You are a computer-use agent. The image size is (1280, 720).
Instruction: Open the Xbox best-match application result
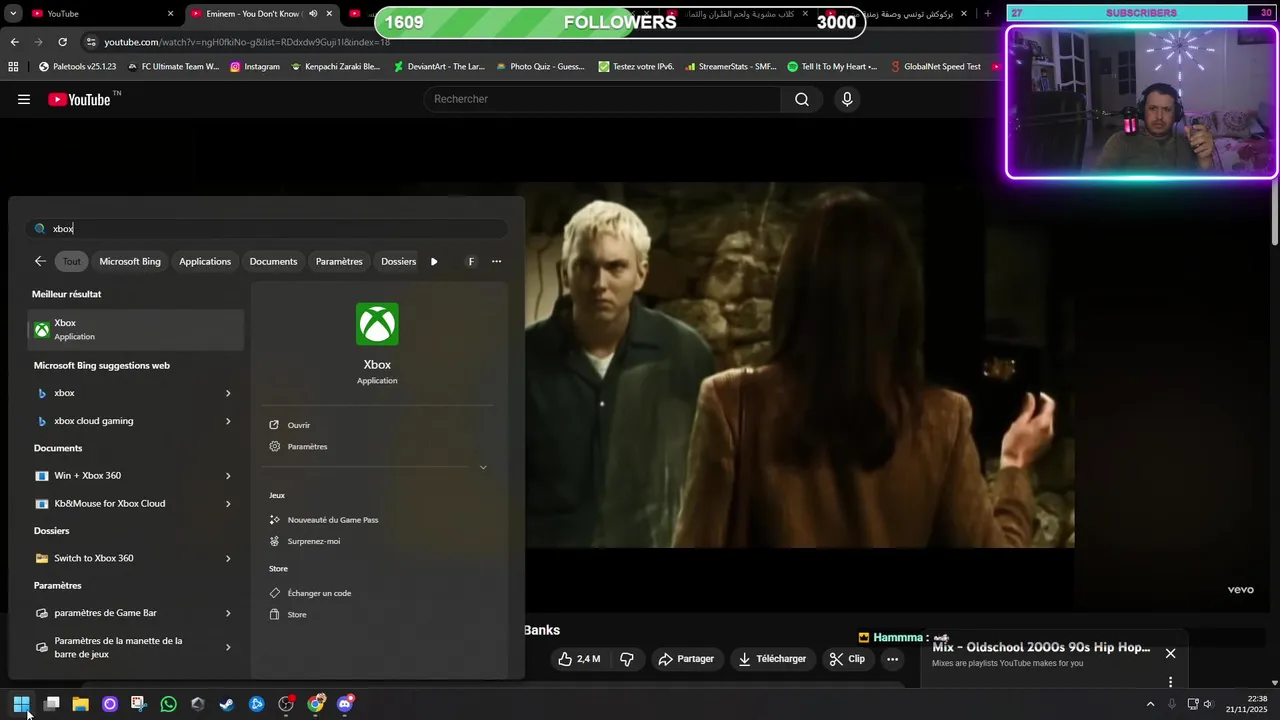tap(136, 330)
